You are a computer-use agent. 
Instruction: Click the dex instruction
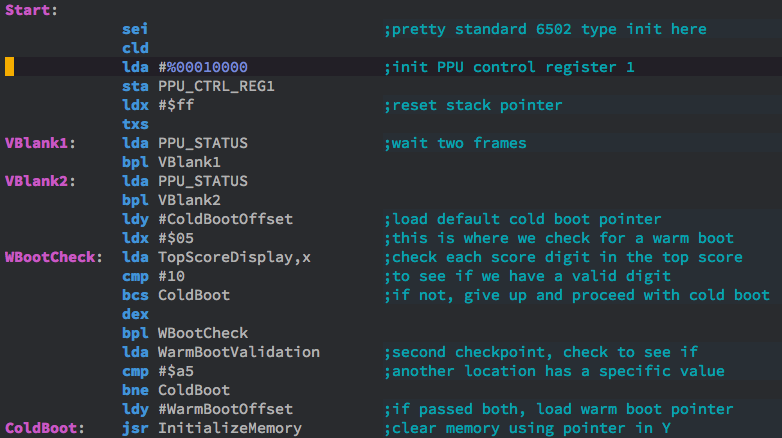[135, 314]
